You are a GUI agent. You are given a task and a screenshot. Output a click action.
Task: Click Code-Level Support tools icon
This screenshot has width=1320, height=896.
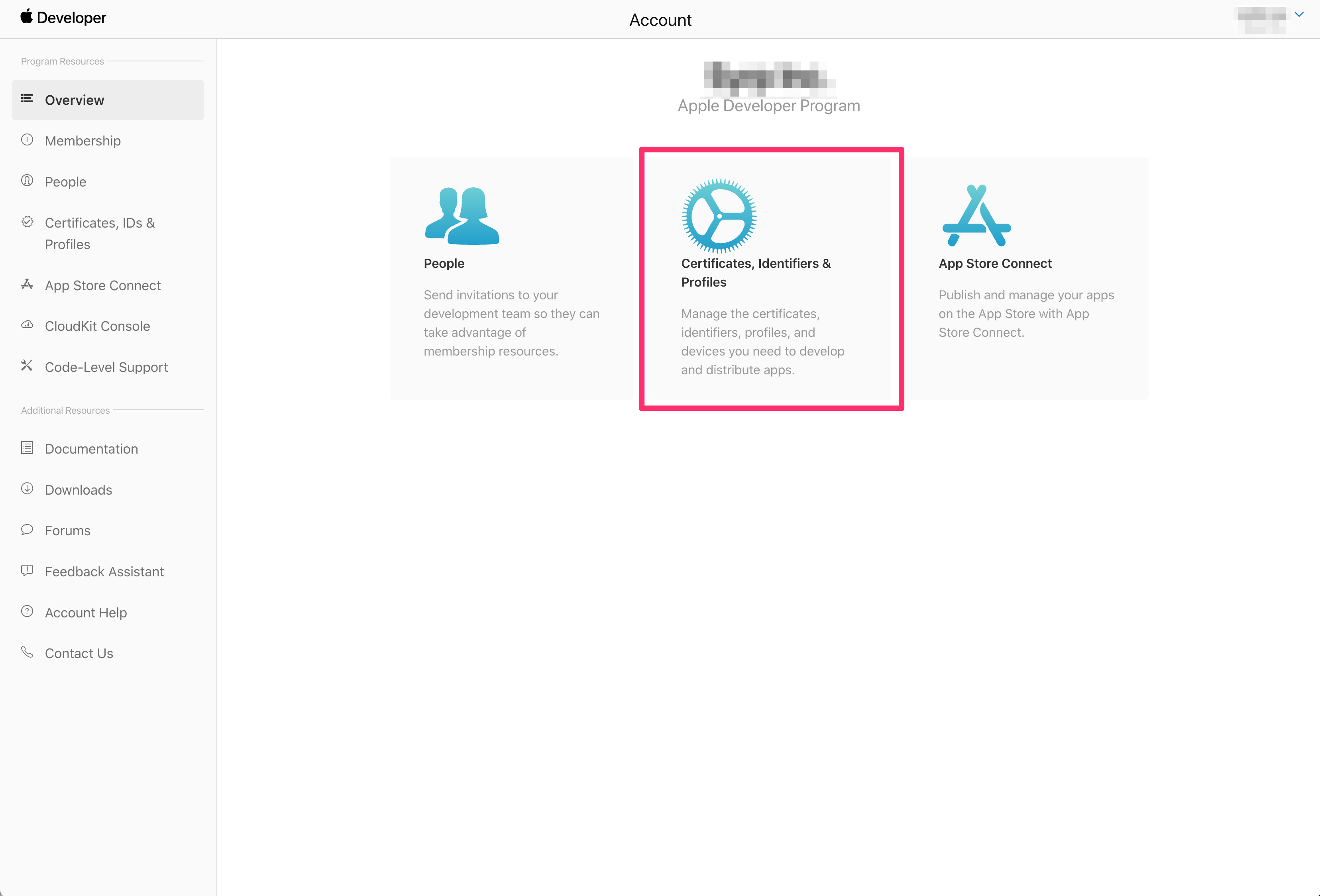(27, 365)
